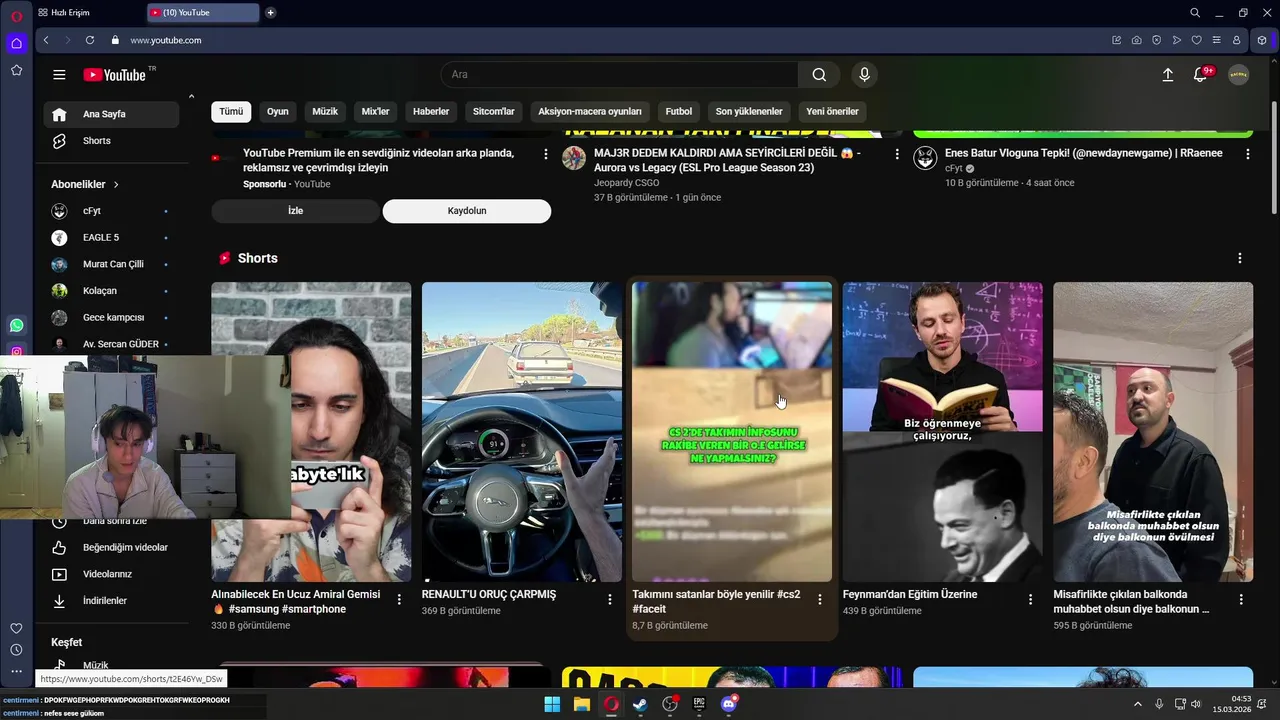Open the YouTube account avatar menu
The width and height of the screenshot is (1280, 720).
[x=1238, y=75]
